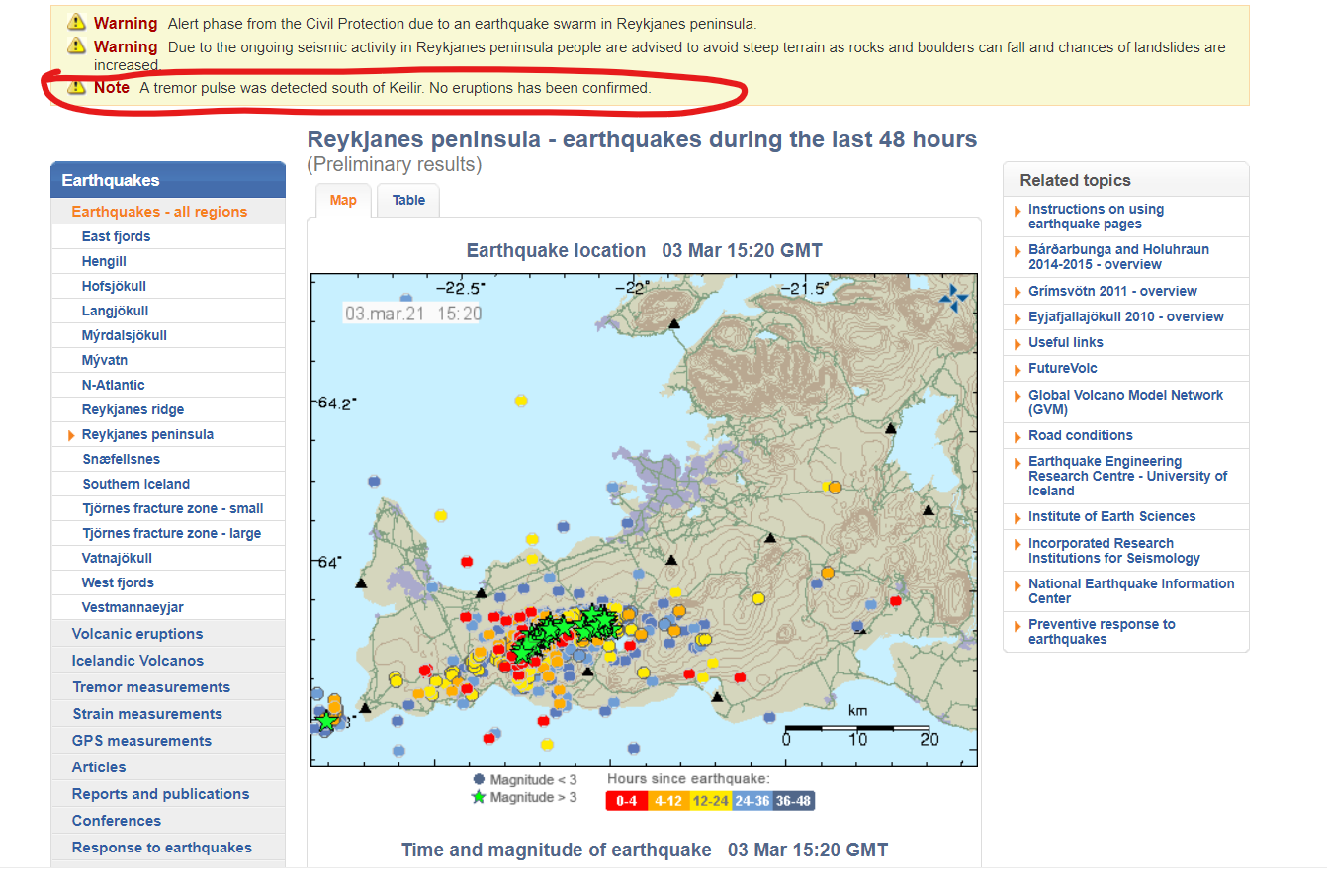This screenshot has height=896, width=1327.
Task: Click the orange arrow beside FutureVolc
Action: [x=1017, y=369]
